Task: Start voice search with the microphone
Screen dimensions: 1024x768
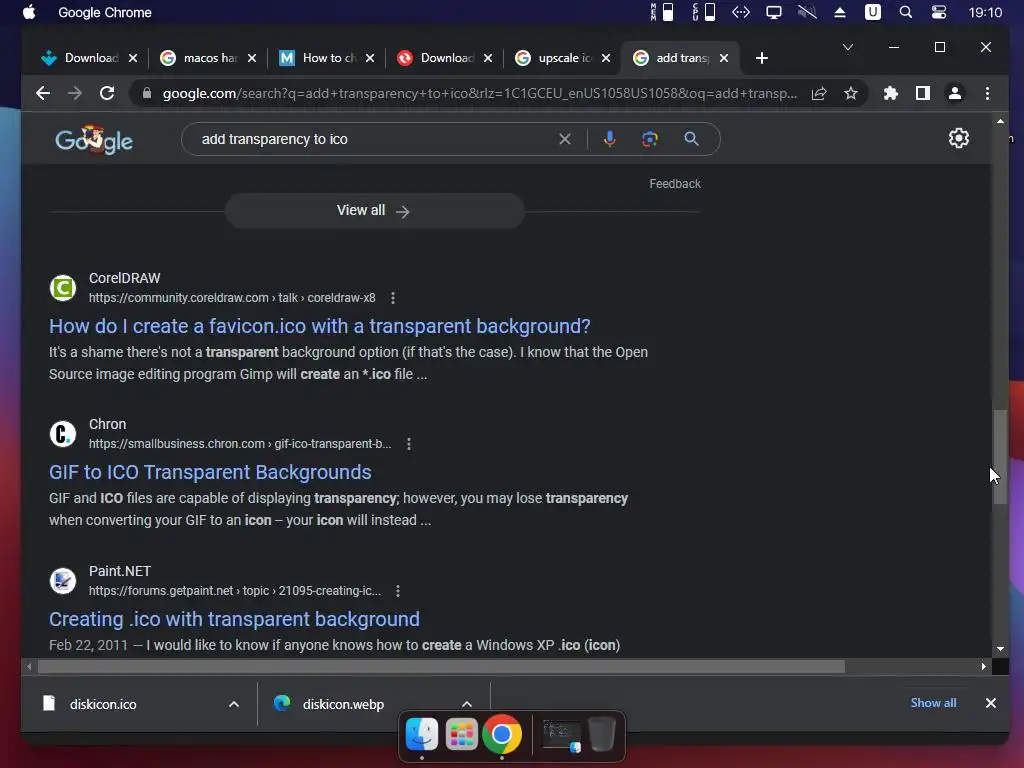Action: pyautogui.click(x=609, y=139)
